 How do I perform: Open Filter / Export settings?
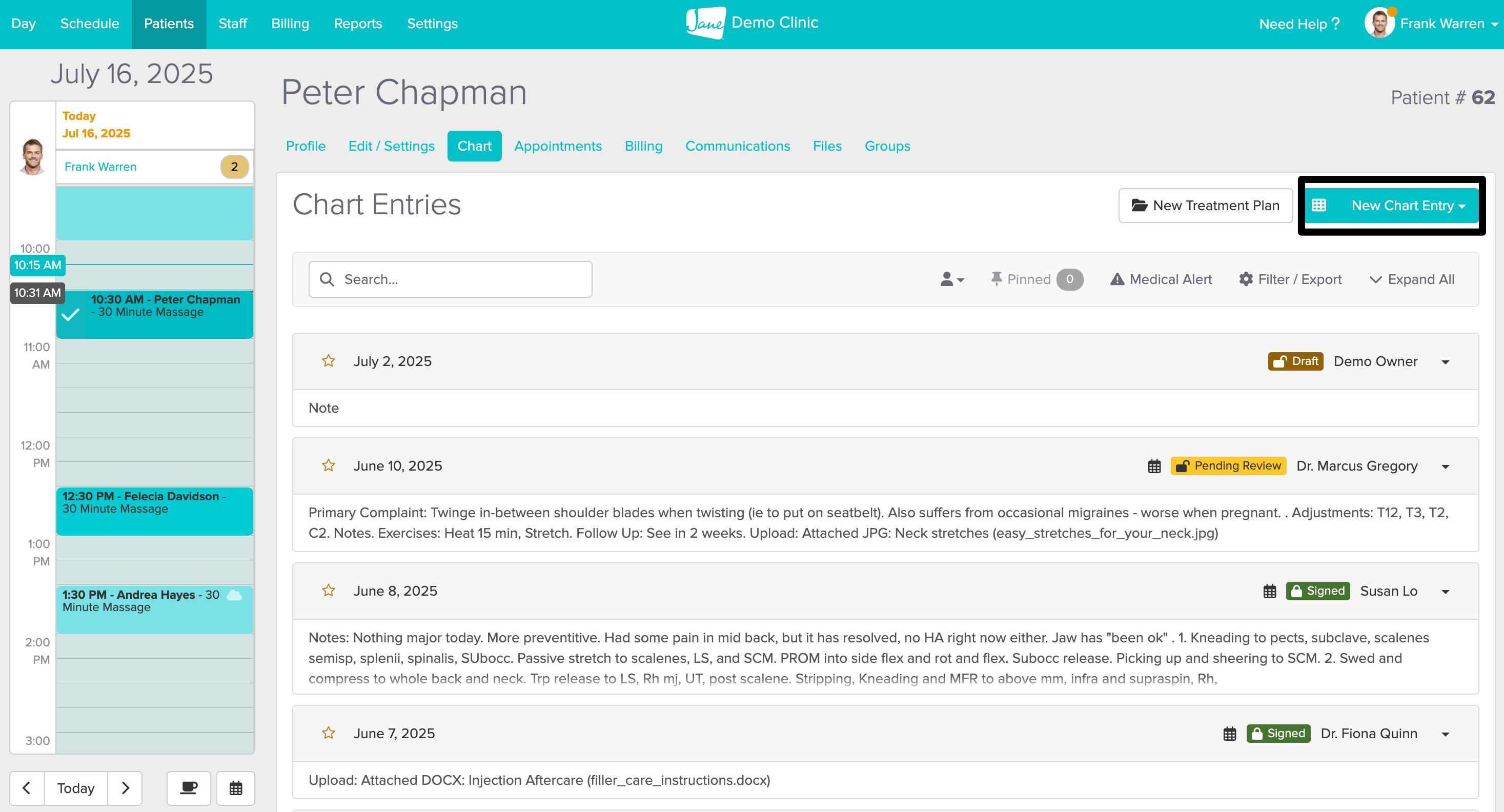(x=1290, y=279)
